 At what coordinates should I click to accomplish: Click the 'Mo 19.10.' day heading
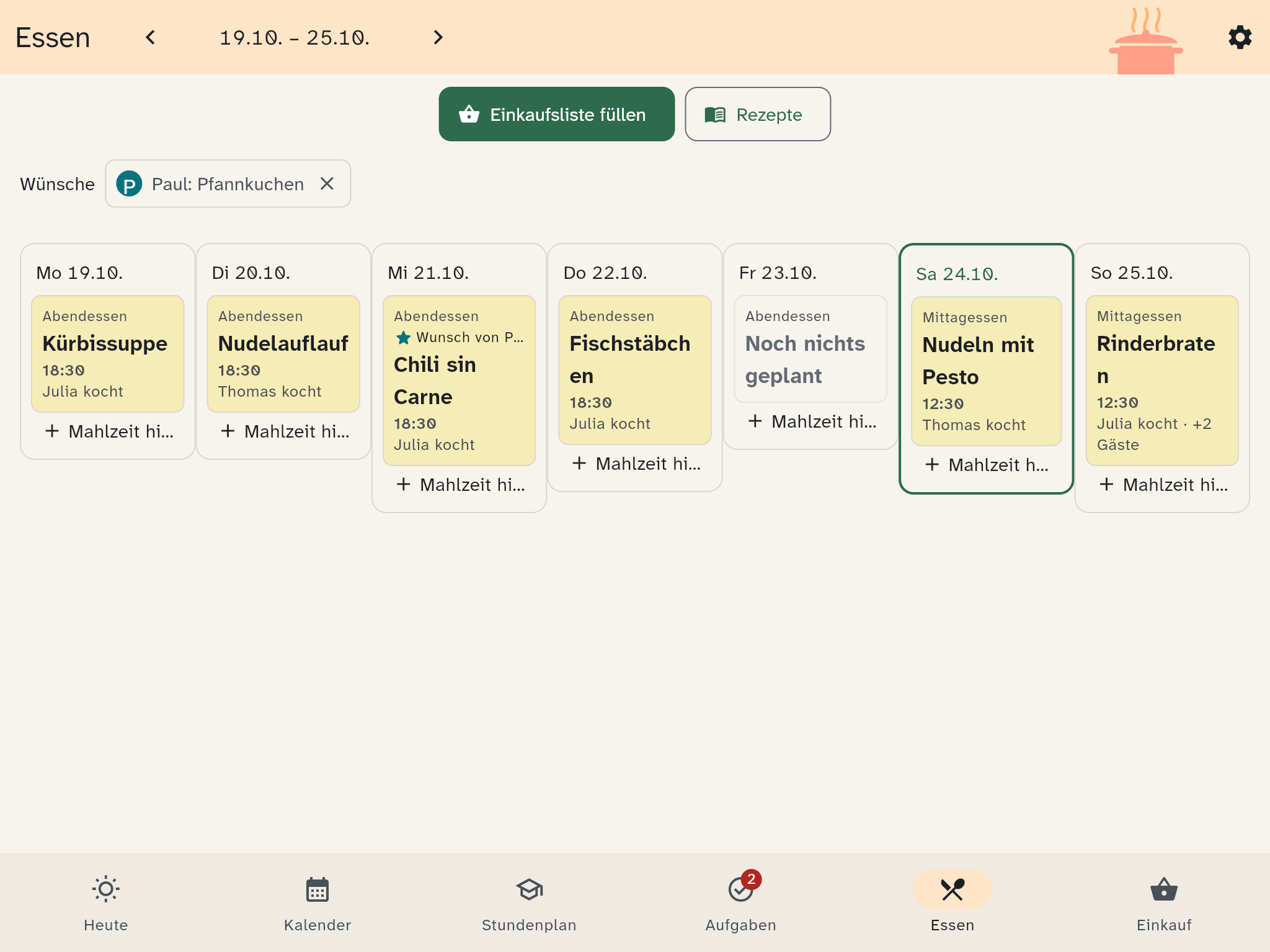click(79, 273)
